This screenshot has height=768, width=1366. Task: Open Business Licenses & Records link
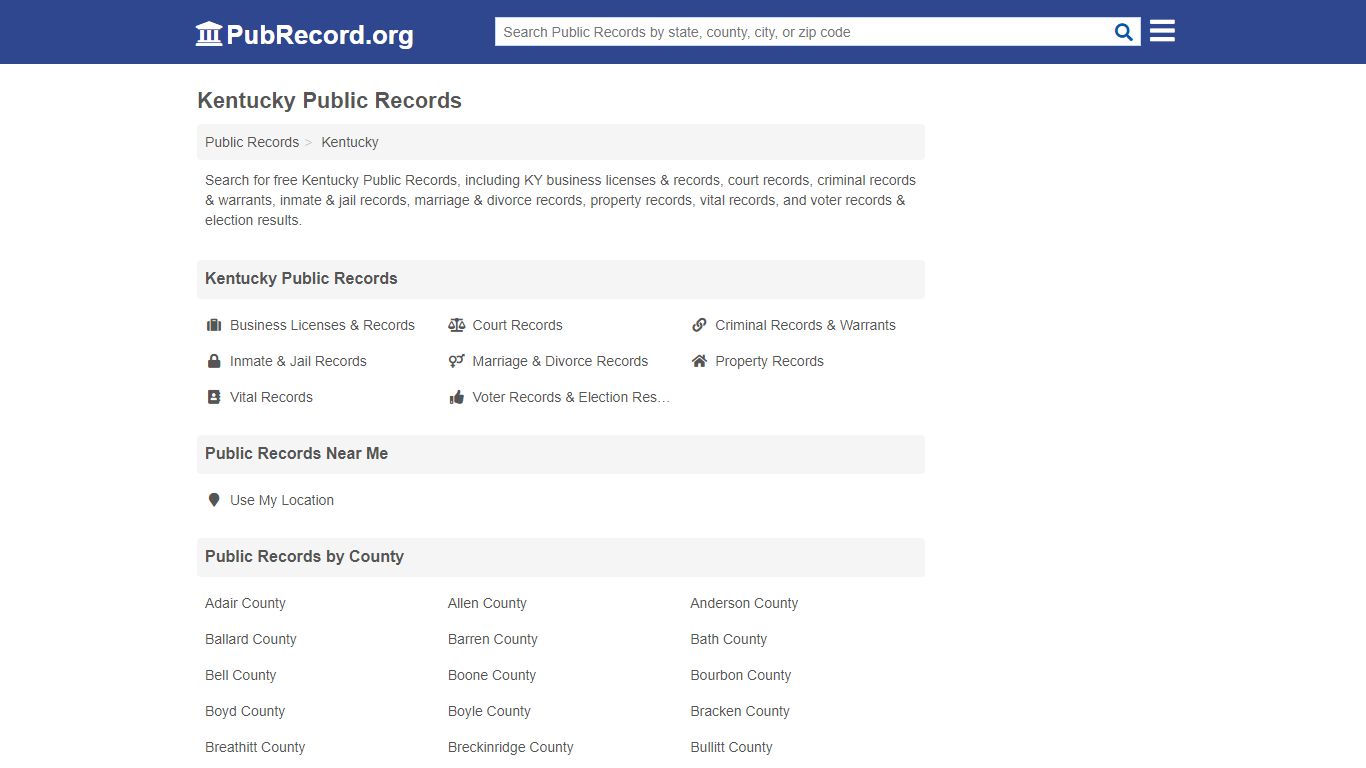(322, 325)
